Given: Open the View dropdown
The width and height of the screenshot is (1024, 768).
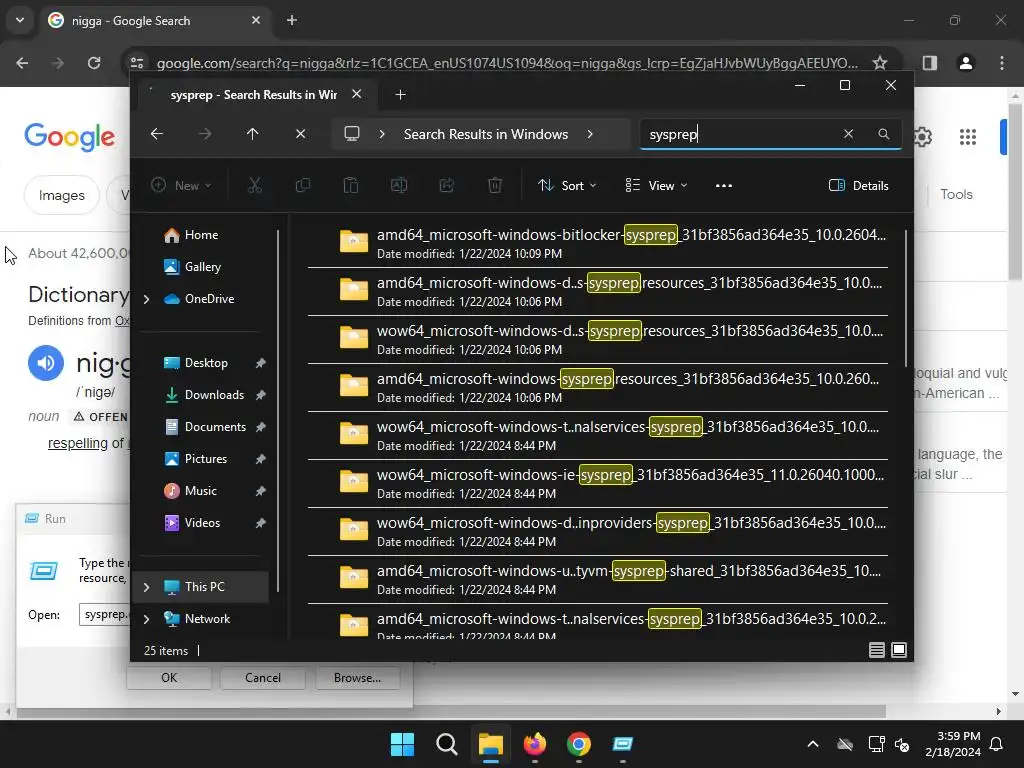Looking at the screenshot, I should [x=656, y=185].
